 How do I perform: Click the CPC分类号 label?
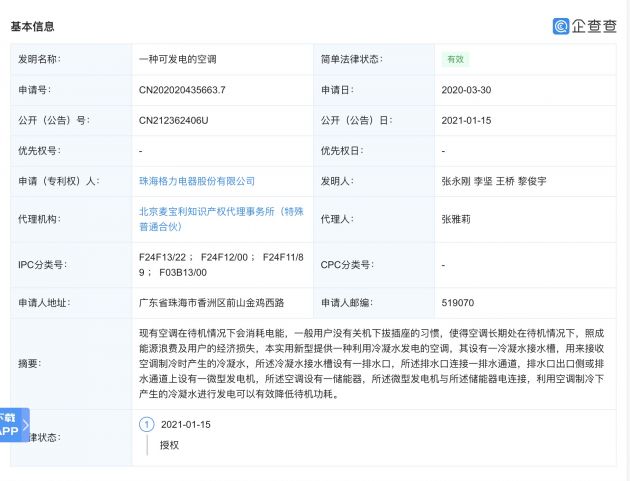[x=347, y=265]
